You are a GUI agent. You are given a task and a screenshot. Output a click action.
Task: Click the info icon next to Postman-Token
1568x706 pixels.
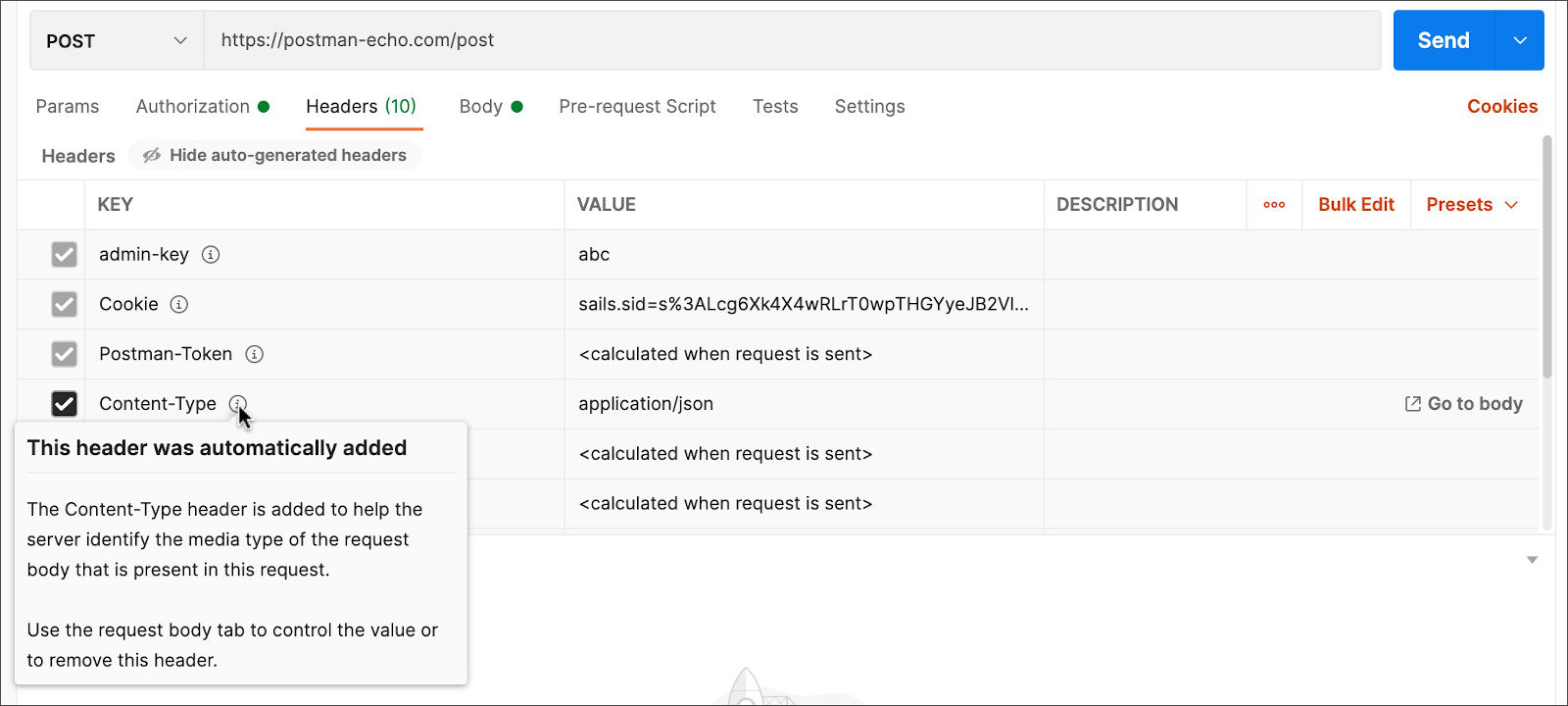pyautogui.click(x=254, y=354)
